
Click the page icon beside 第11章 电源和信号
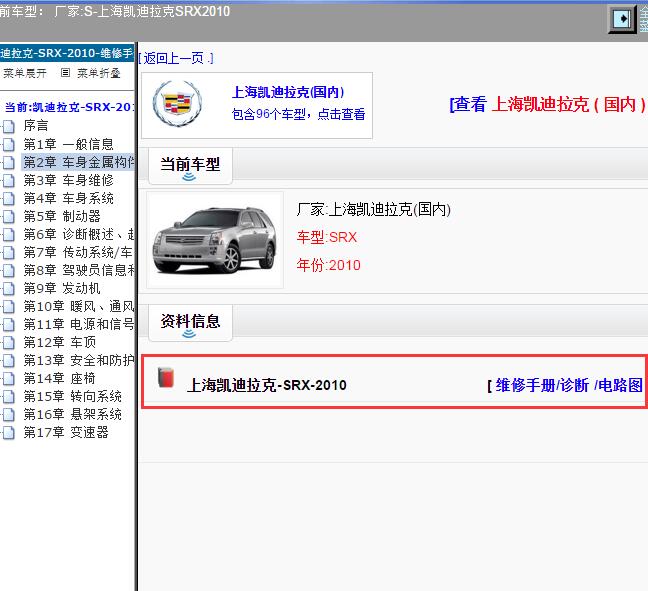[9, 325]
